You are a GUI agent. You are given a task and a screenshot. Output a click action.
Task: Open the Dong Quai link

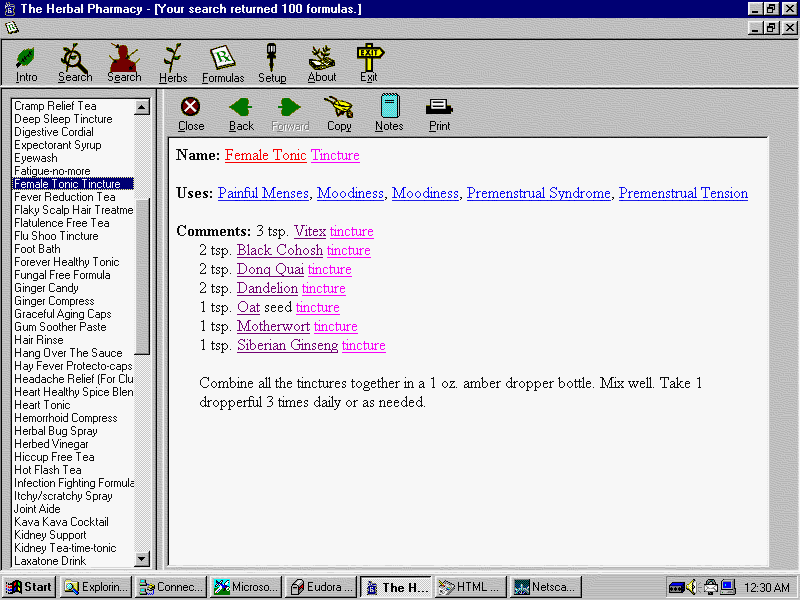pos(270,269)
